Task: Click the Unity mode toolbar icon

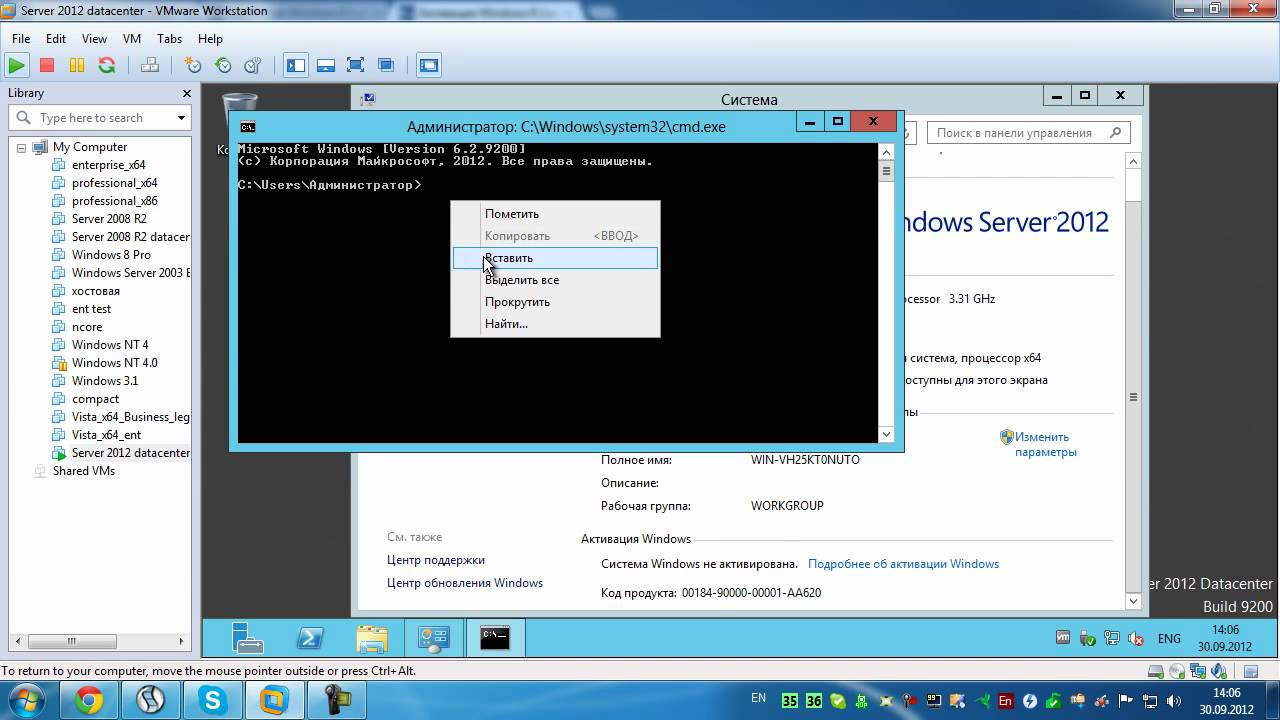Action: (386, 65)
